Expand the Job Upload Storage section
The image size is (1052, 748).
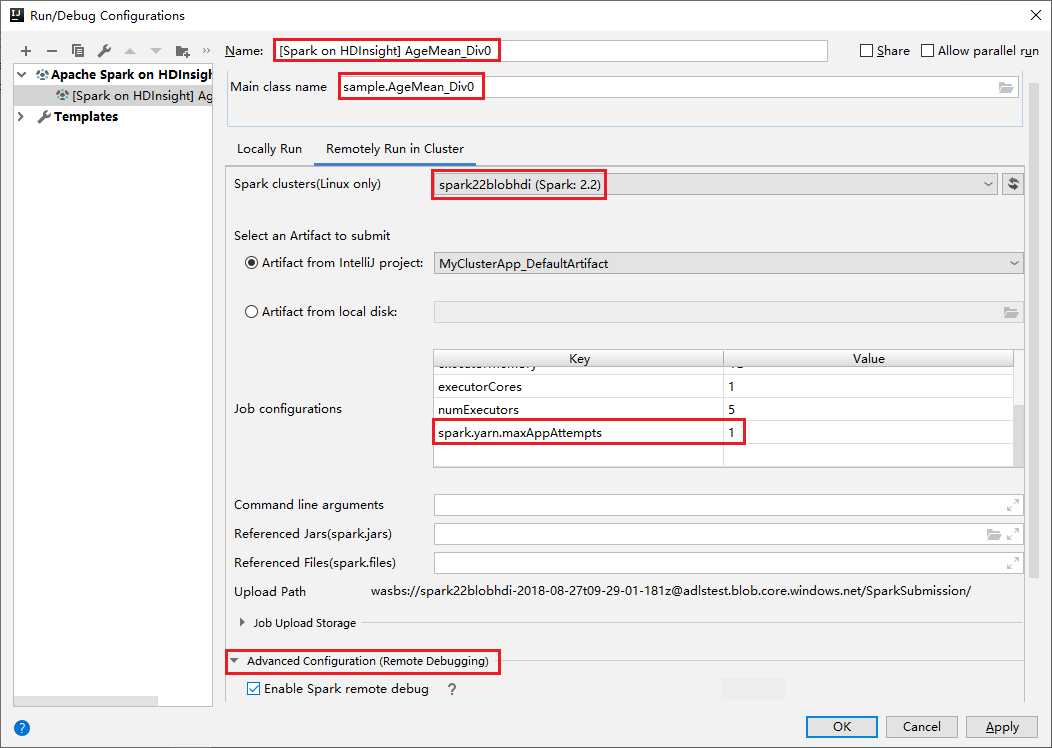[x=242, y=623]
